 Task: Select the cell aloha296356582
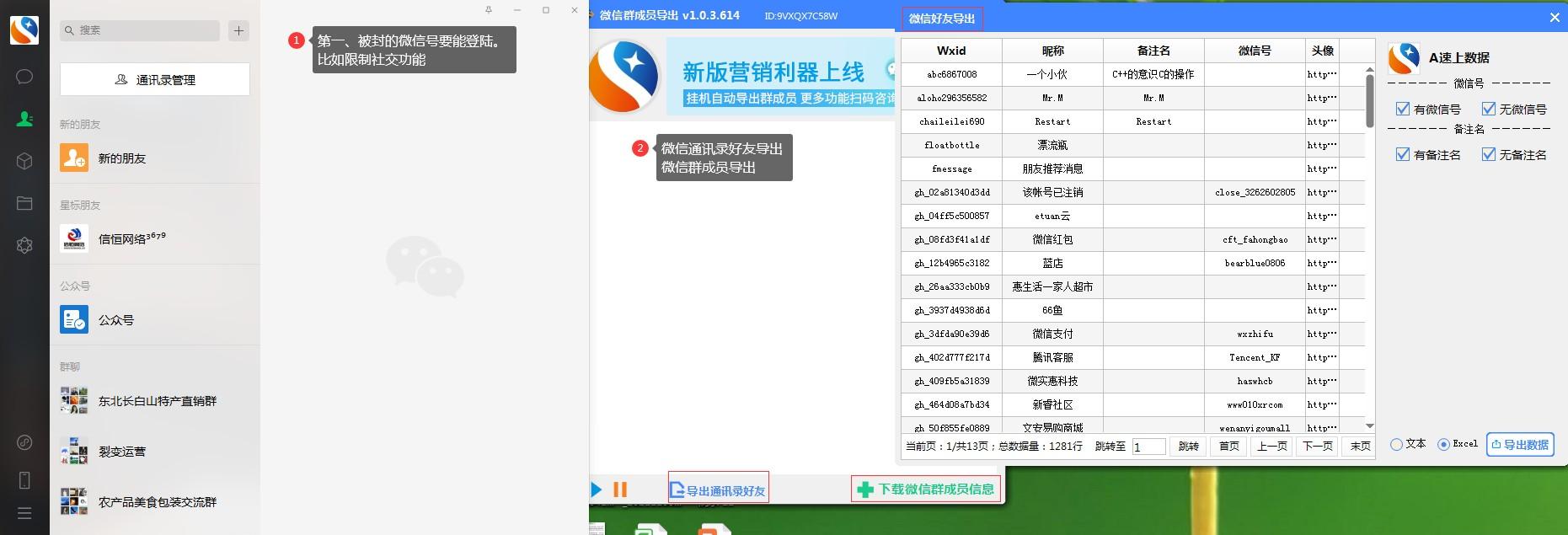[951, 98]
